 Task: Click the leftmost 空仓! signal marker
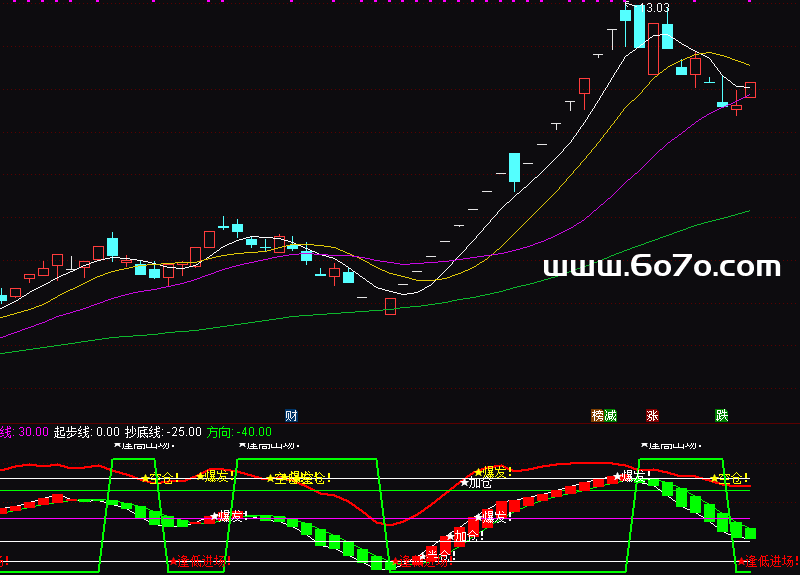pos(160,478)
